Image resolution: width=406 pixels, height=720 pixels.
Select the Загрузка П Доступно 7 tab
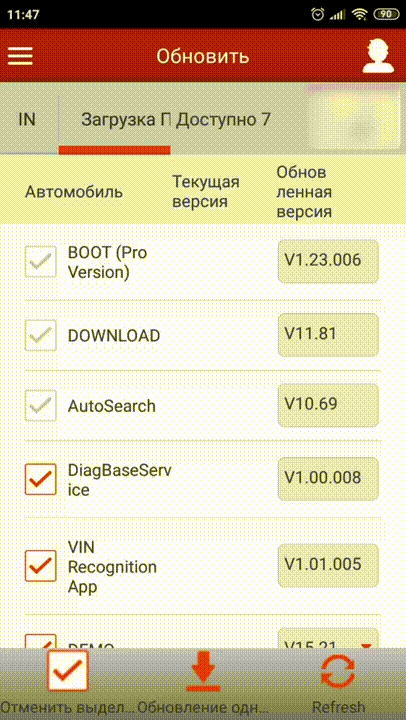coord(176,120)
